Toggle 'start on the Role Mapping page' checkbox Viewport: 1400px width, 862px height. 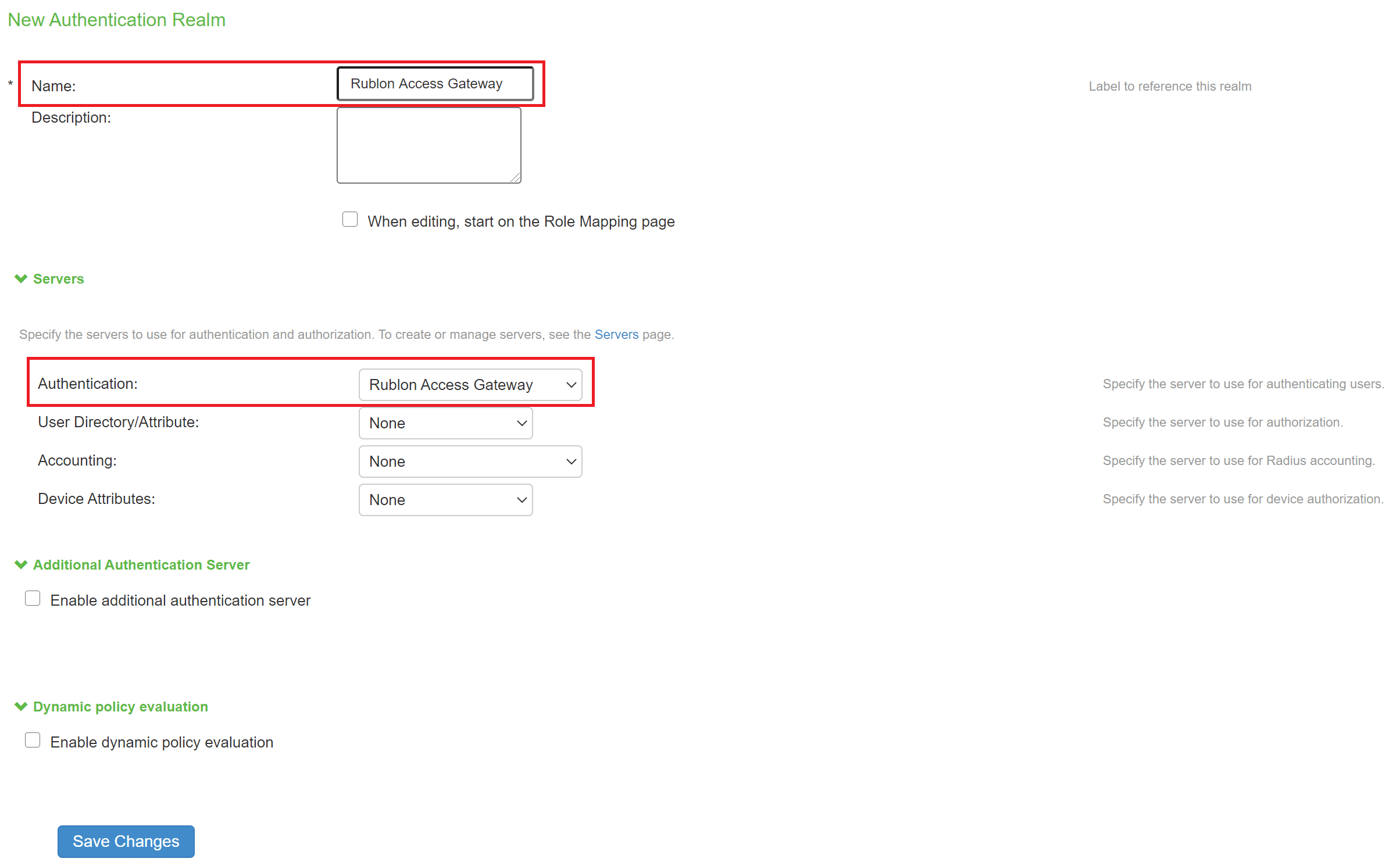[x=350, y=220]
